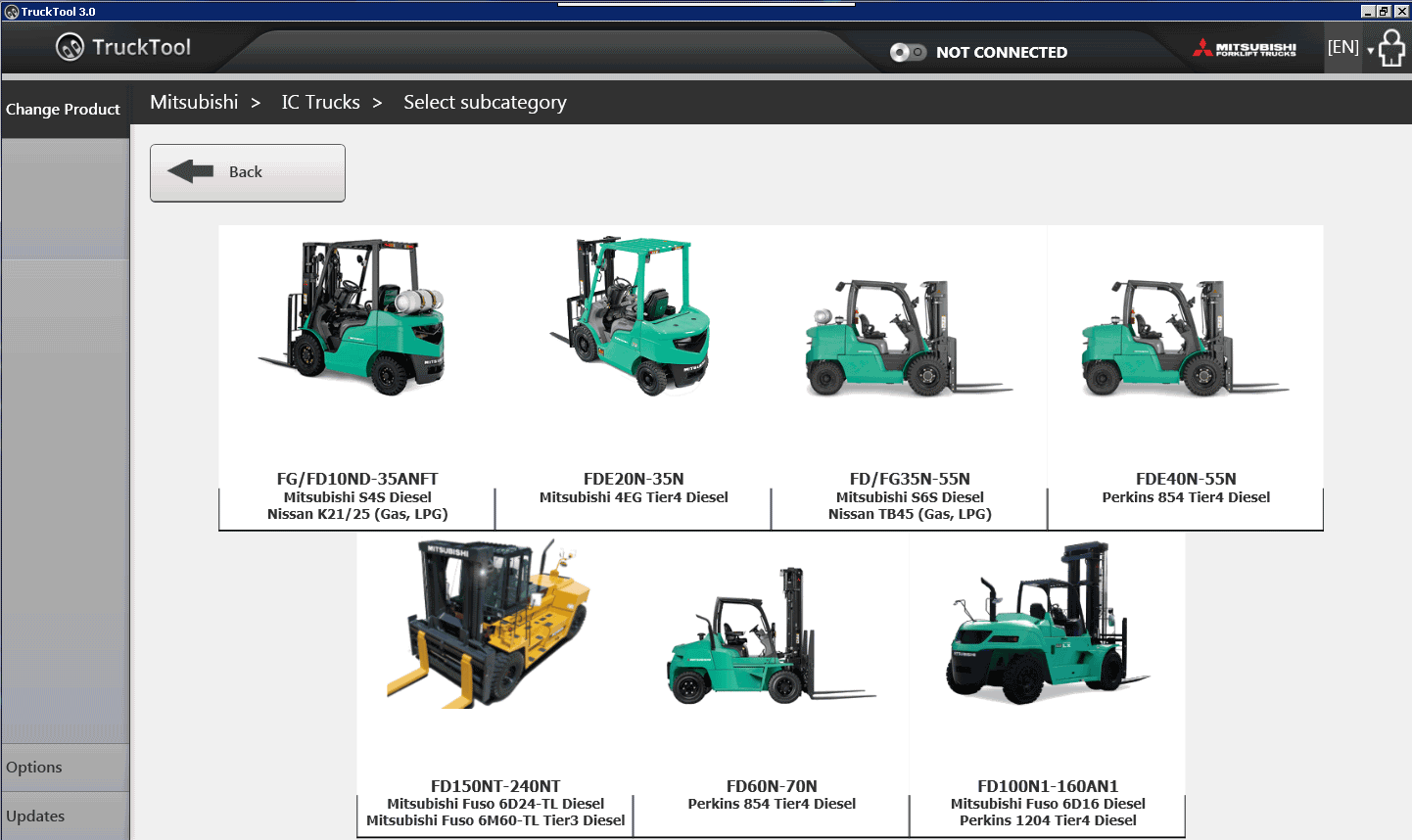The image size is (1412, 840).
Task: Open Options in the sidebar
Action: (x=65, y=768)
